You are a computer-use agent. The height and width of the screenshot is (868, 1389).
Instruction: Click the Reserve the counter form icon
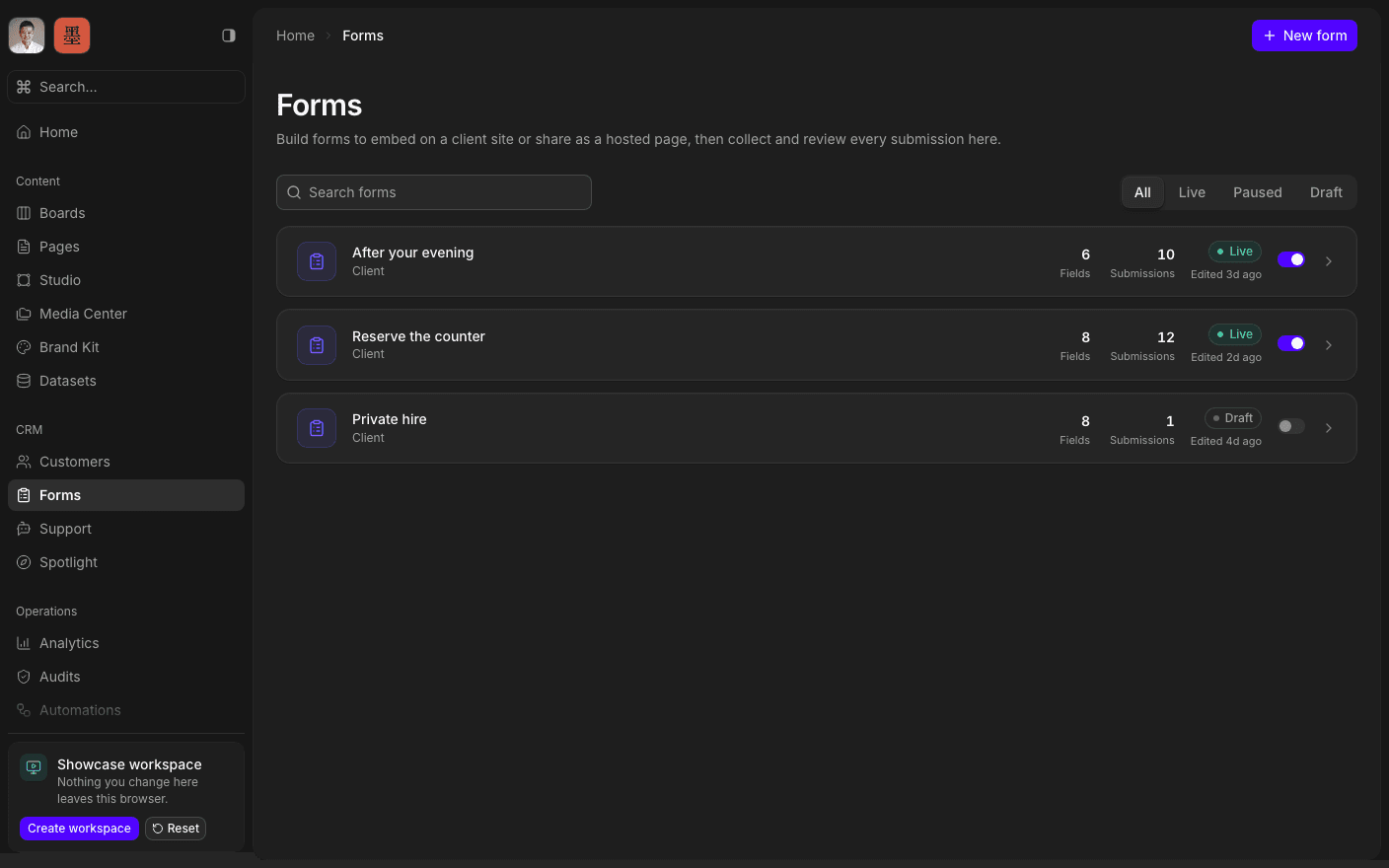click(317, 345)
